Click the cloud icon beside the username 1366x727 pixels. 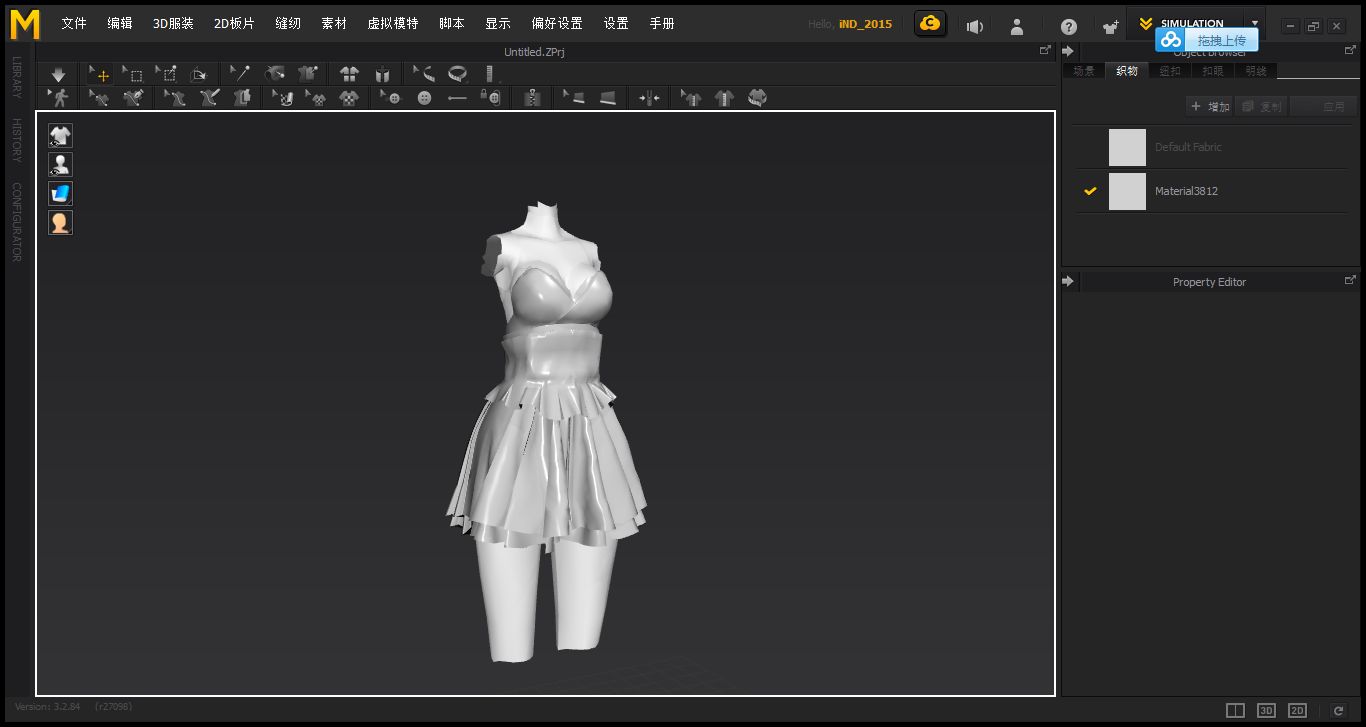coord(930,24)
